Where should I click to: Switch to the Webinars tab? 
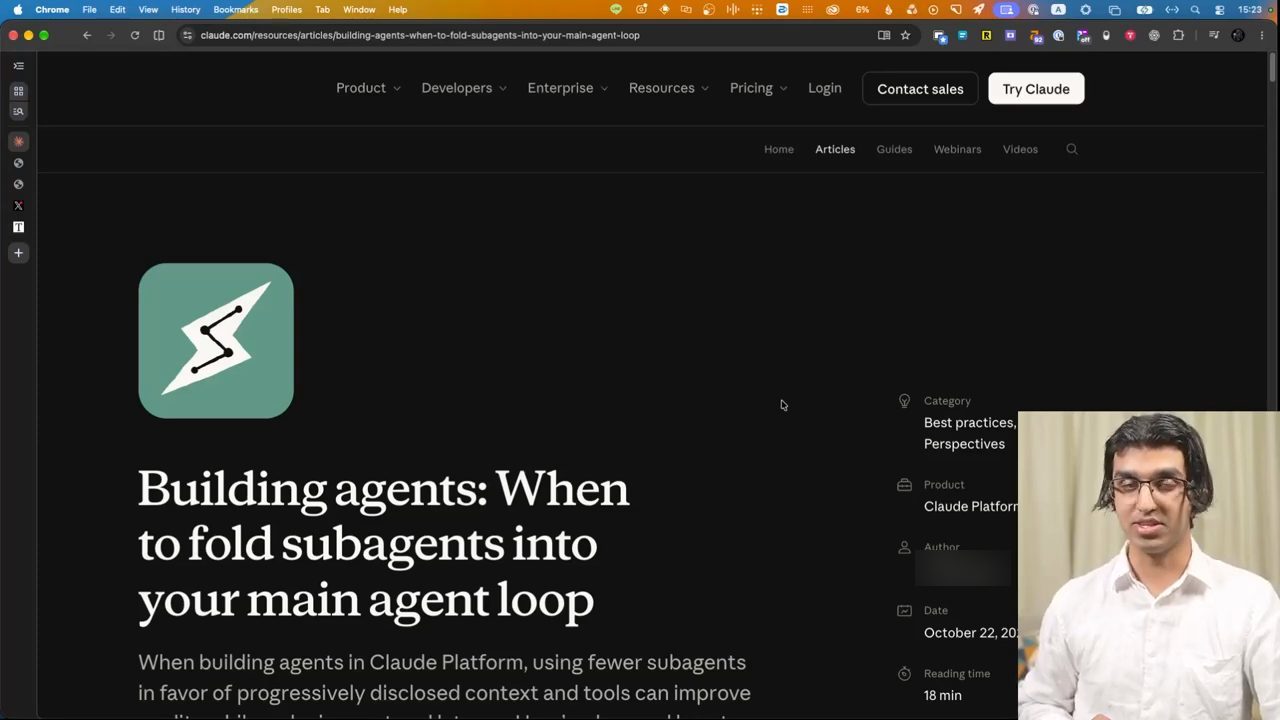tap(957, 149)
